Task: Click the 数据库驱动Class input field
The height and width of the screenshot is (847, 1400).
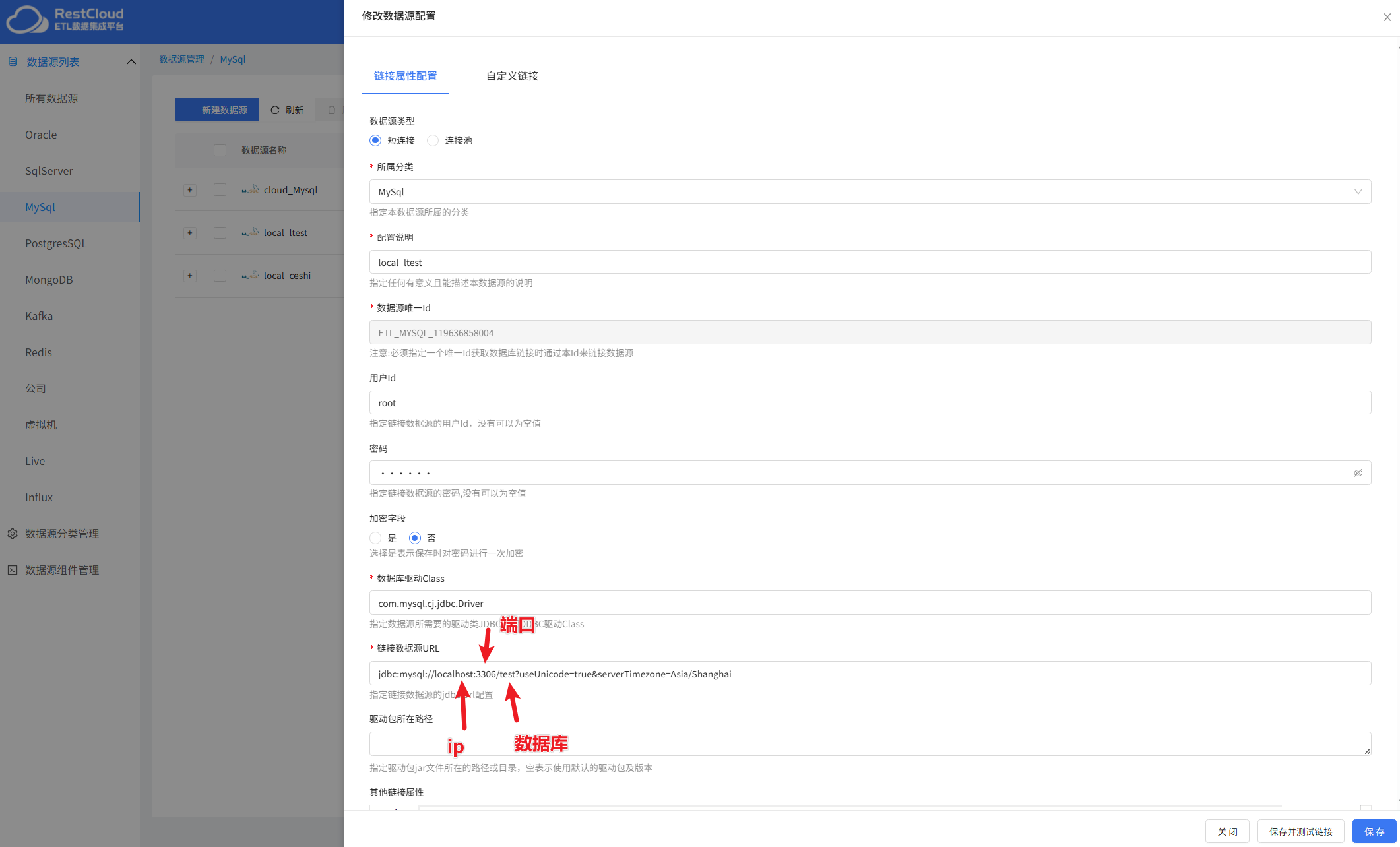Action: coord(870,603)
